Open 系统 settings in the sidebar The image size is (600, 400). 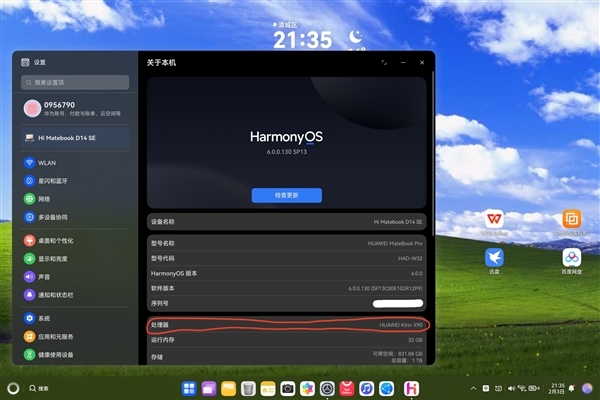coord(75,318)
